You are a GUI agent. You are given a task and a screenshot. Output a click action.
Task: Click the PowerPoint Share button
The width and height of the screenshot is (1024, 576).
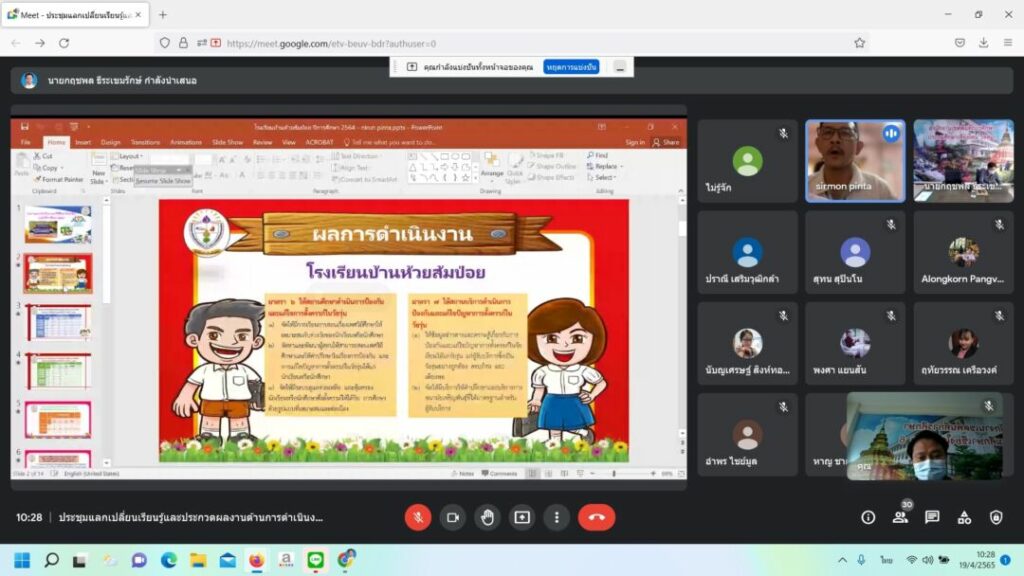coord(666,142)
